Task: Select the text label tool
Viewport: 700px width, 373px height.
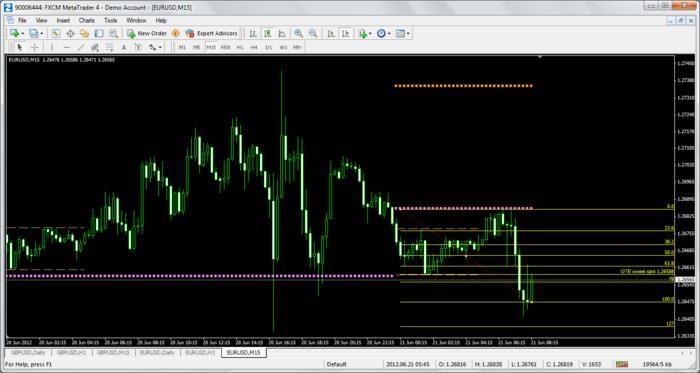Action: [x=124, y=47]
